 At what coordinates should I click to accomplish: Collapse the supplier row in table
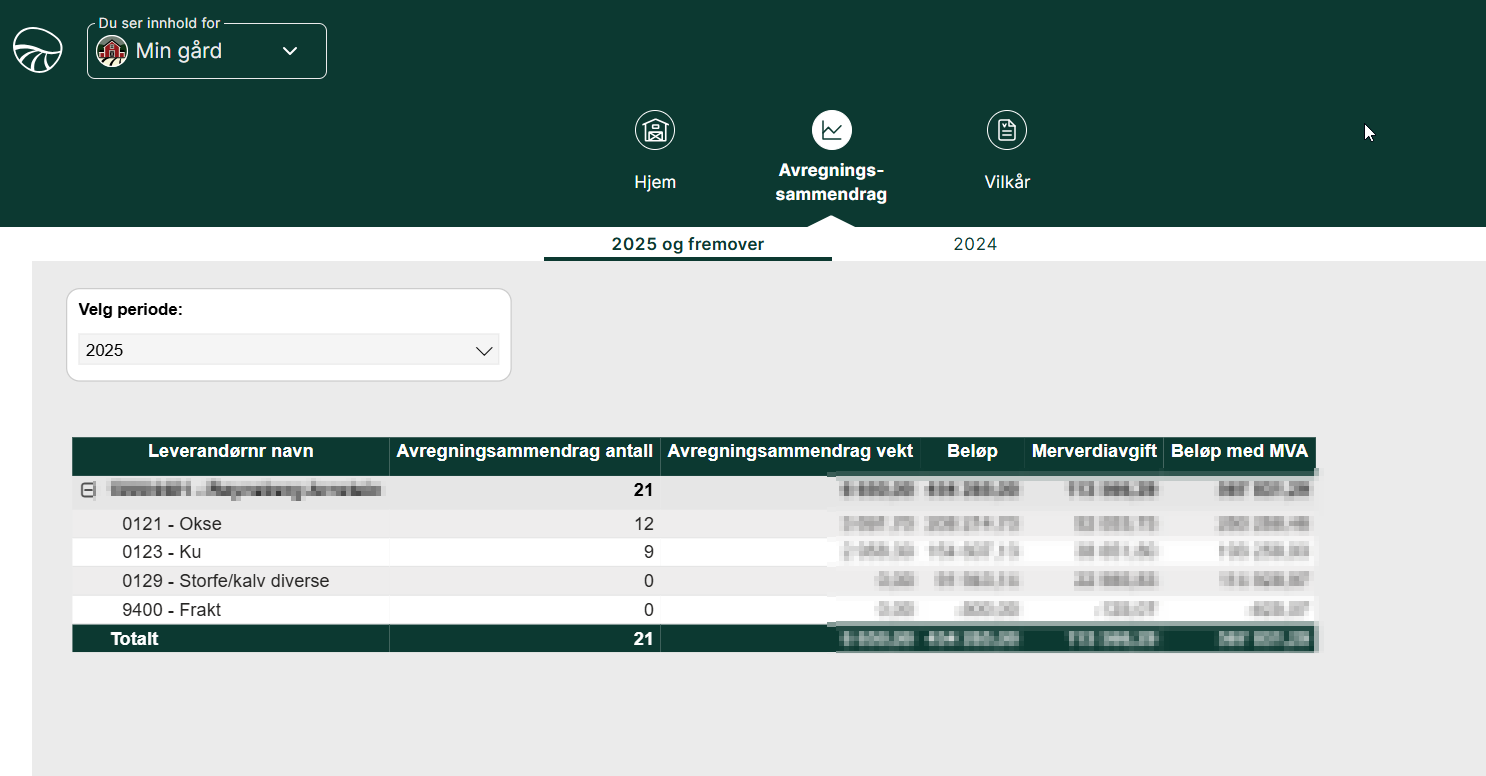pos(88,490)
